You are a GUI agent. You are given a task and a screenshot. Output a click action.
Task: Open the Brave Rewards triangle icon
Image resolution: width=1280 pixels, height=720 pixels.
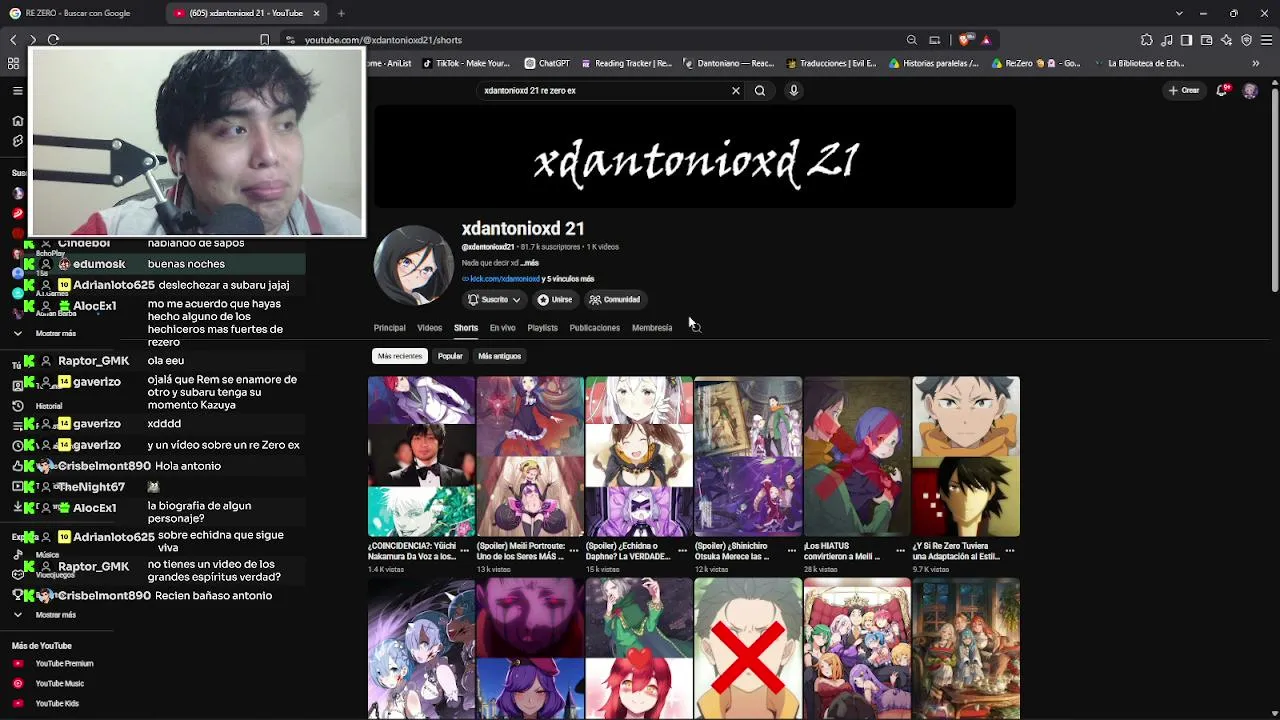986,40
